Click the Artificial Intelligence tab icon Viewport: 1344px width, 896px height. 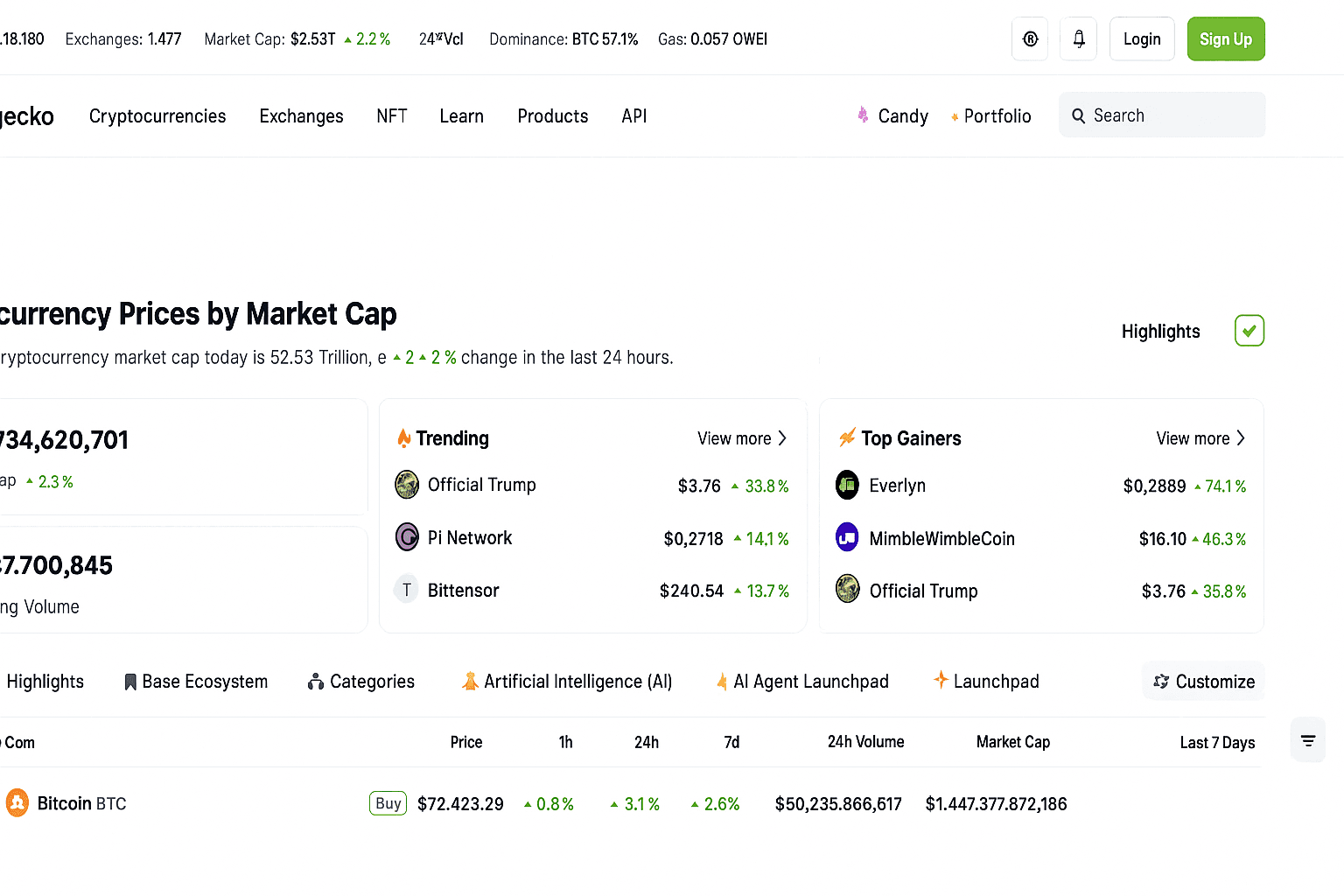470,681
